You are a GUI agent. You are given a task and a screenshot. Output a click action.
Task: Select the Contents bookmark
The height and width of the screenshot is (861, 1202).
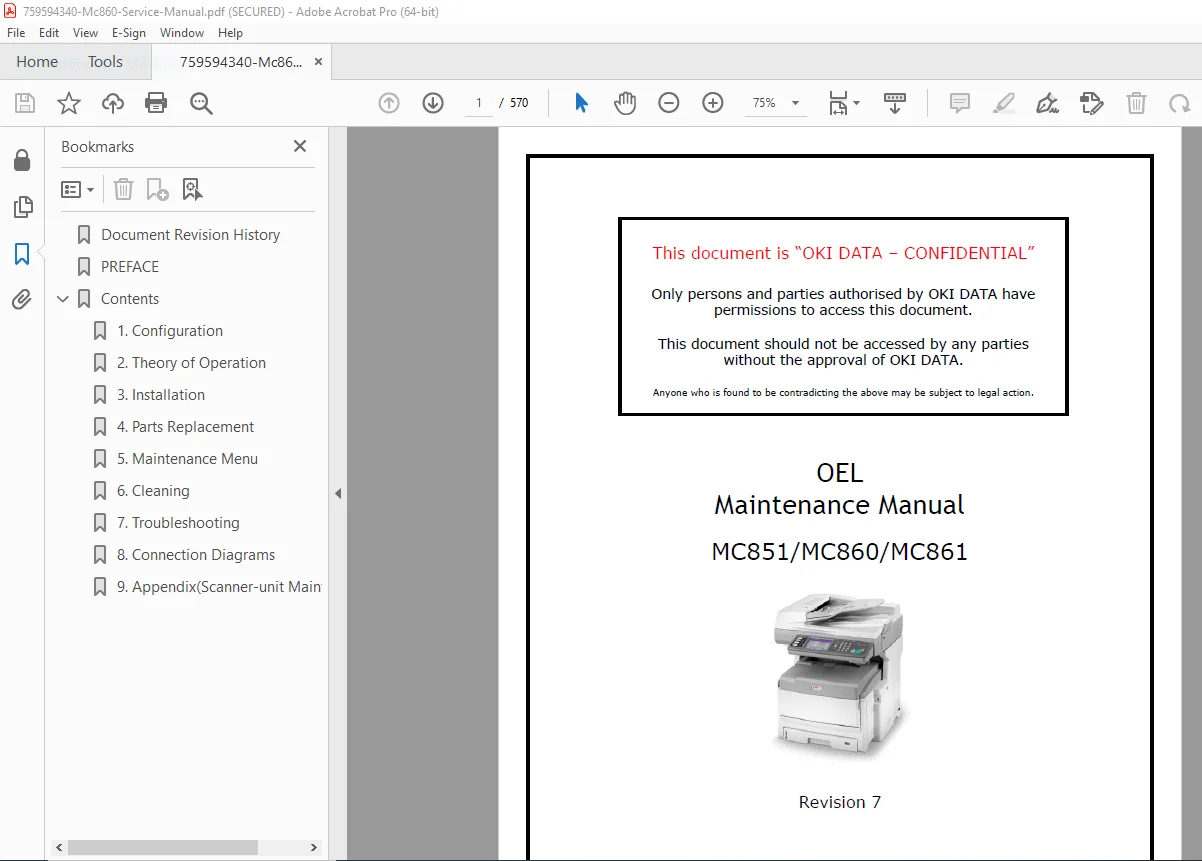130,299
